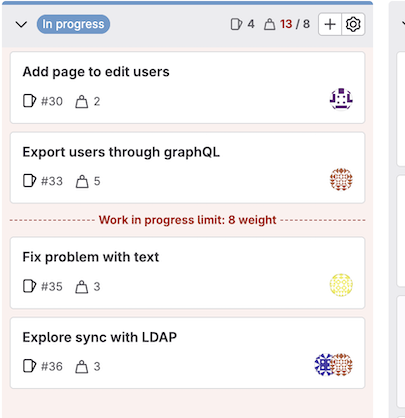405x418 pixels.
Task: Click issue type icon beside #33
Action: 29,181
